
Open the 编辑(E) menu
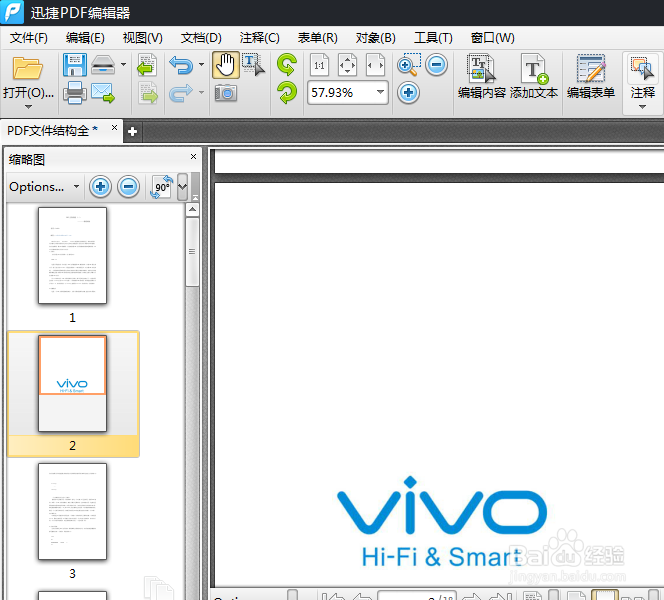click(x=85, y=38)
